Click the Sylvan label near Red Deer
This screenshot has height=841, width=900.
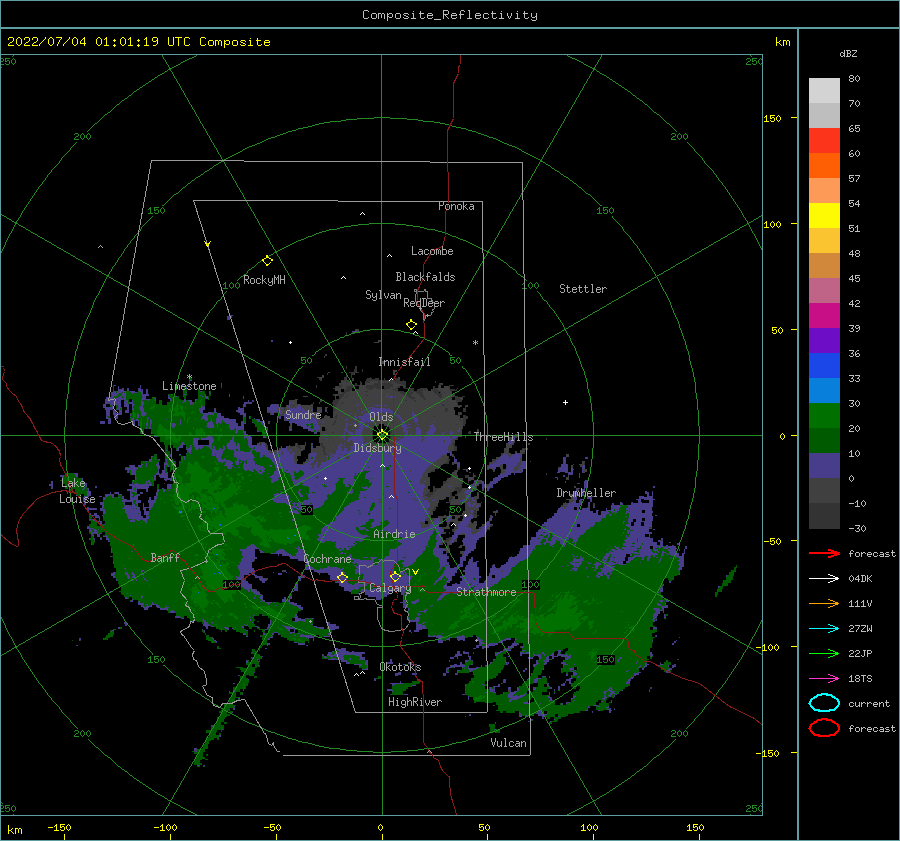pyautogui.click(x=383, y=295)
